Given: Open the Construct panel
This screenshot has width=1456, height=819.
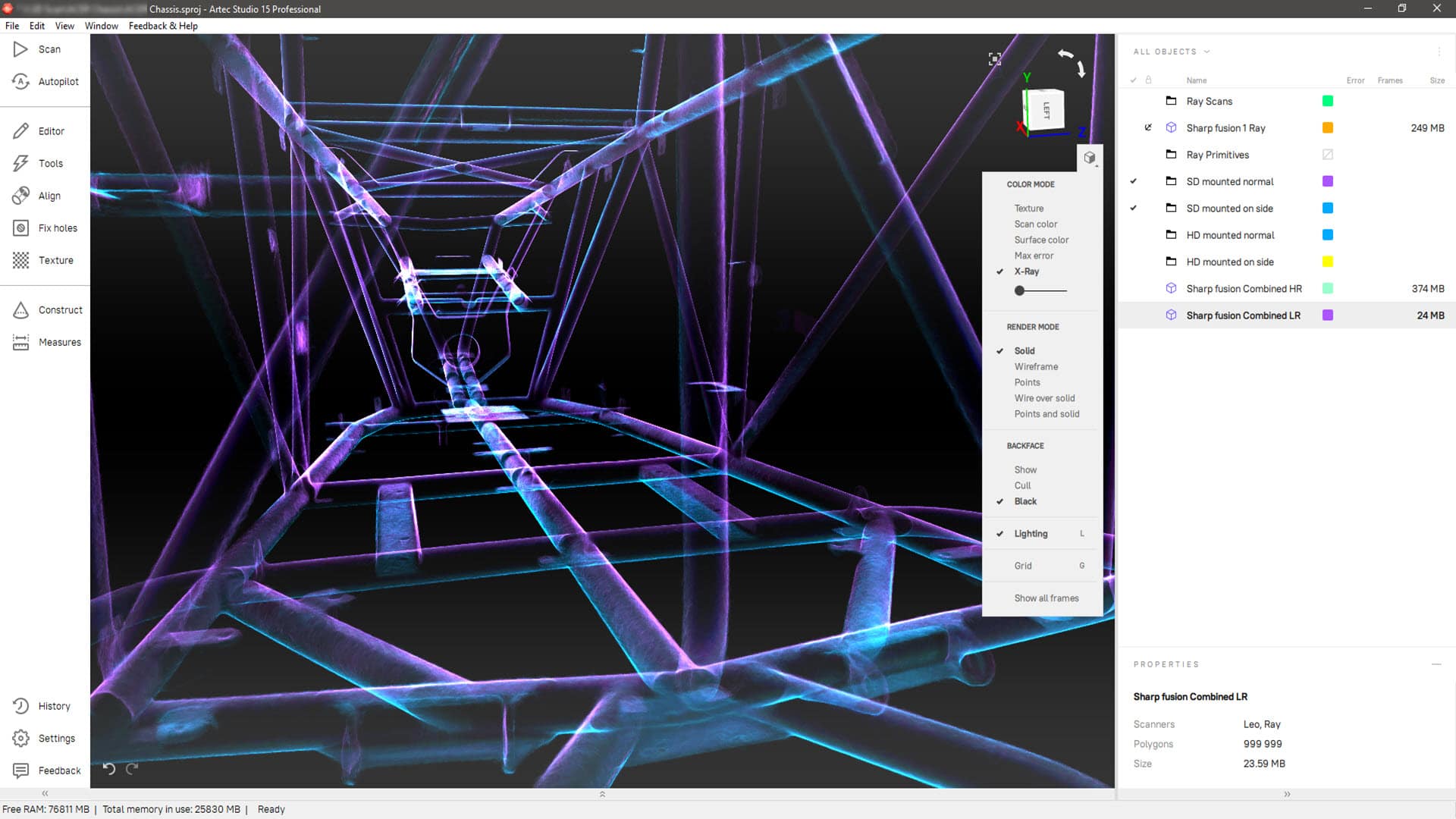Looking at the screenshot, I should pos(60,309).
